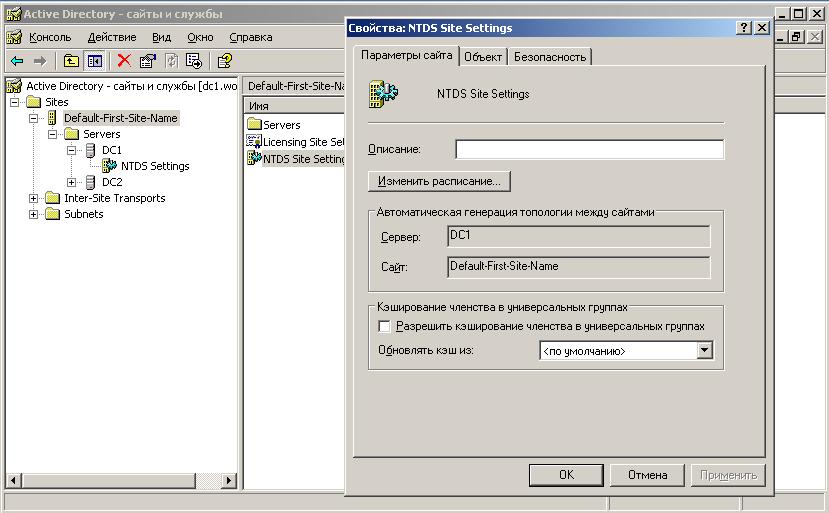Open the Обновлять кэш из dropdown
The width and height of the screenshot is (829, 513).
pos(704,350)
